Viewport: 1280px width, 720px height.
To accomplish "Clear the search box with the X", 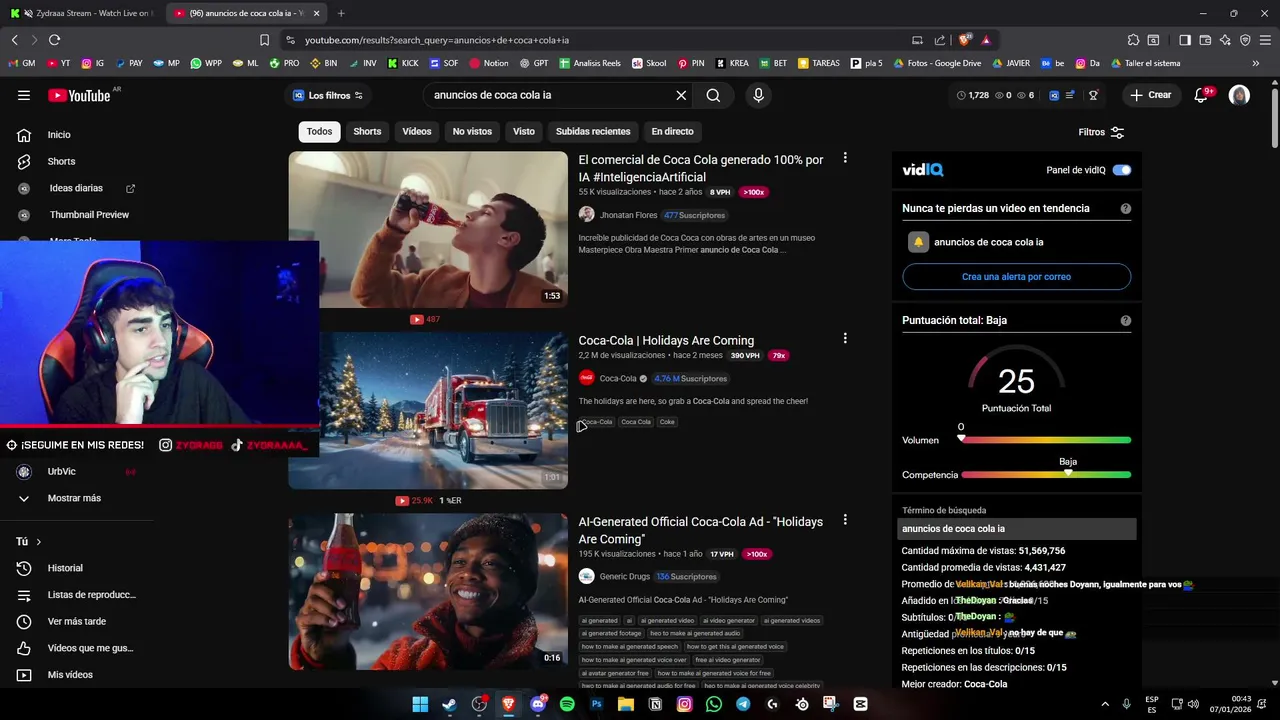I will tap(681, 95).
